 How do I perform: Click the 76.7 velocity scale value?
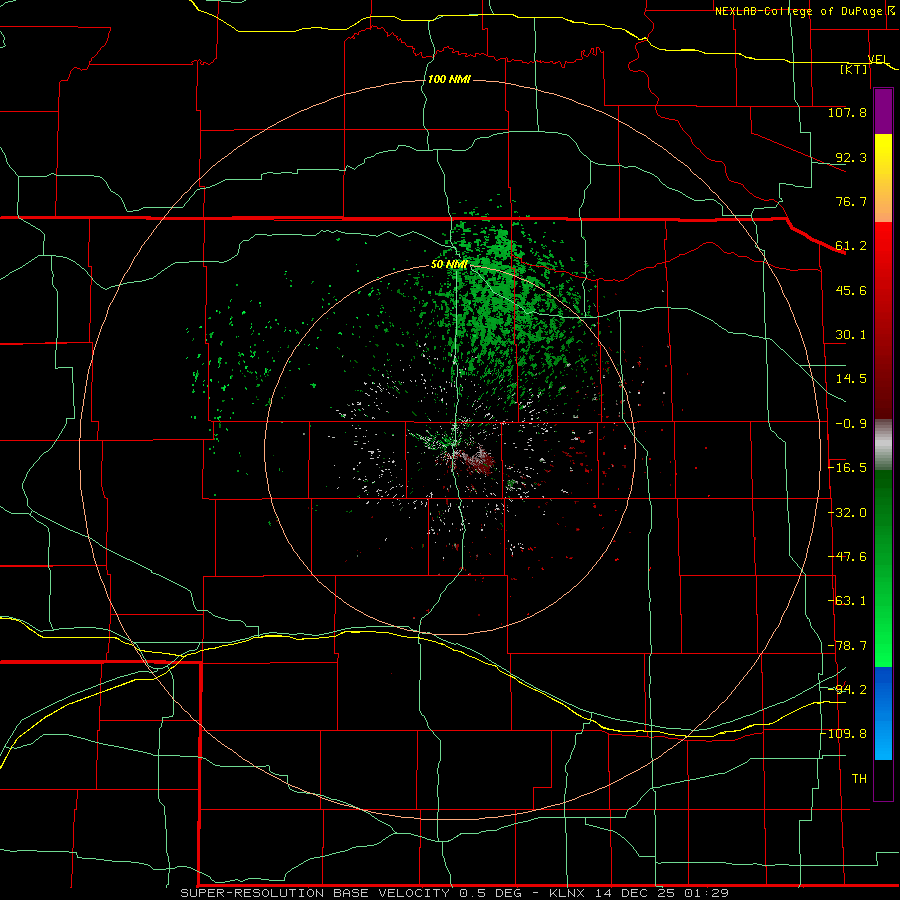pos(851,201)
